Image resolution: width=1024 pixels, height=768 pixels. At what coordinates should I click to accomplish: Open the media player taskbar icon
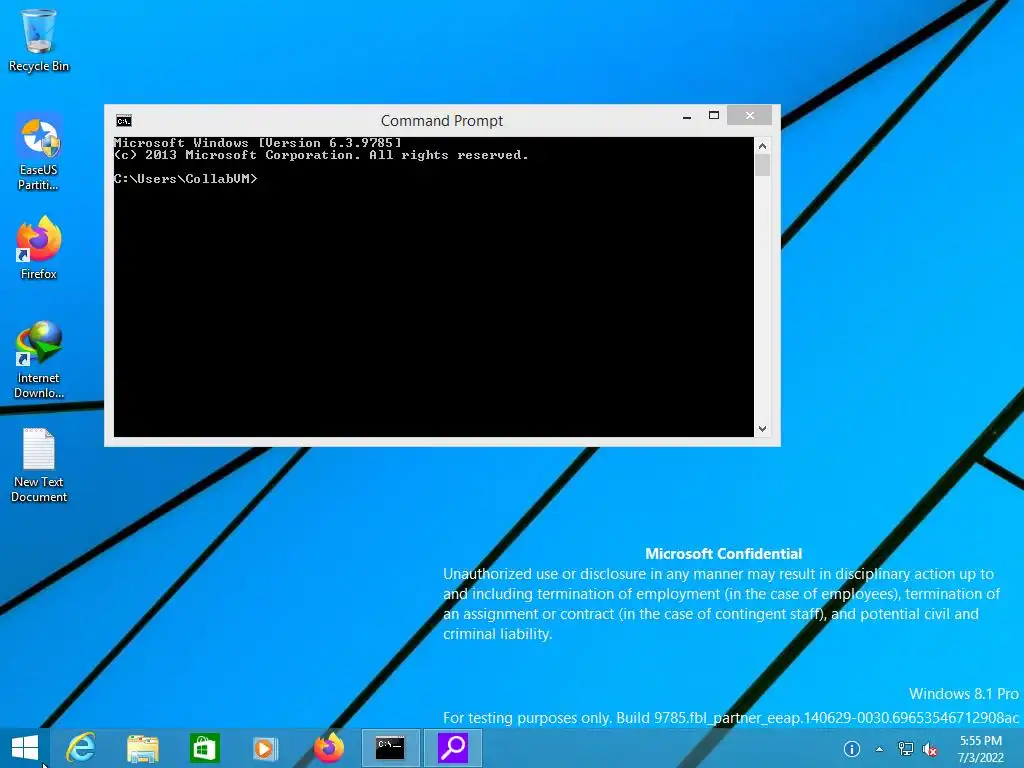point(264,748)
